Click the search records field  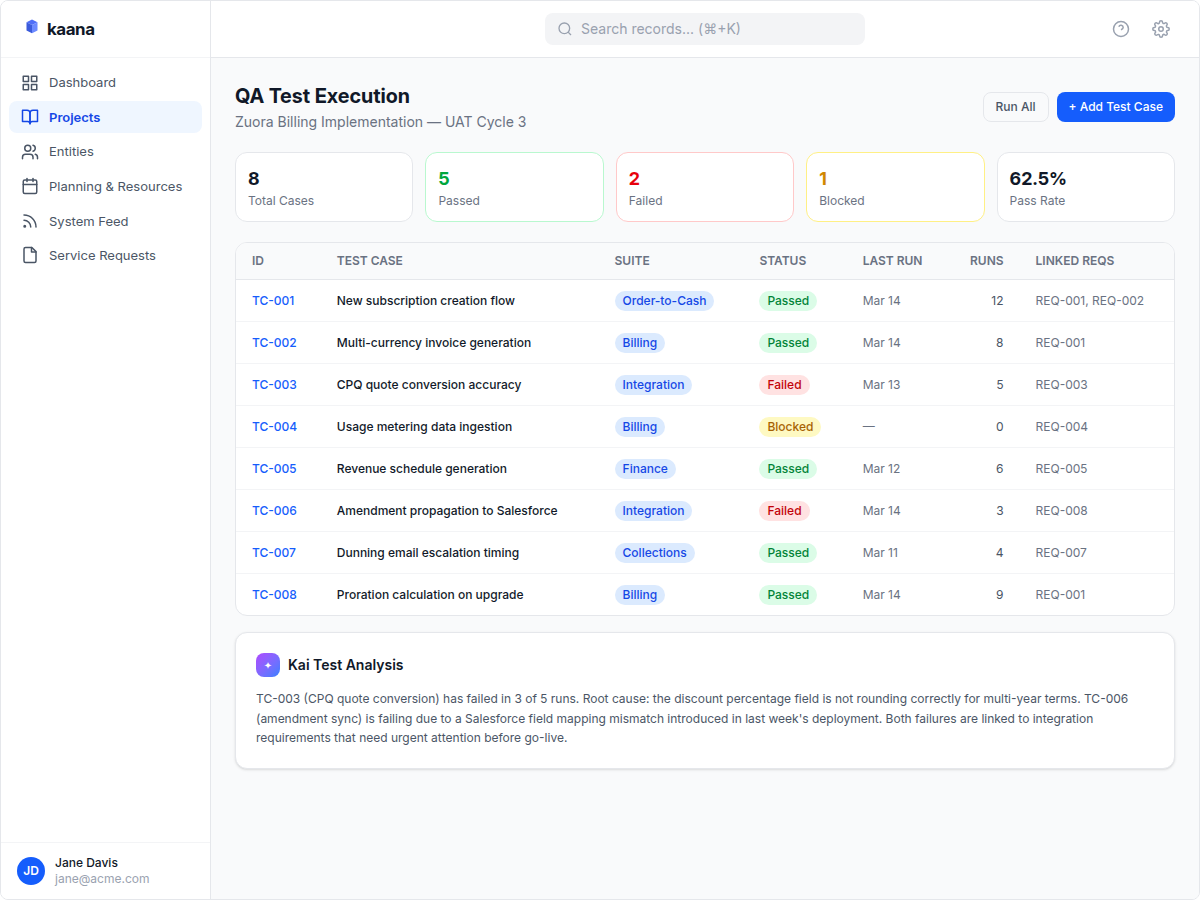coord(704,28)
